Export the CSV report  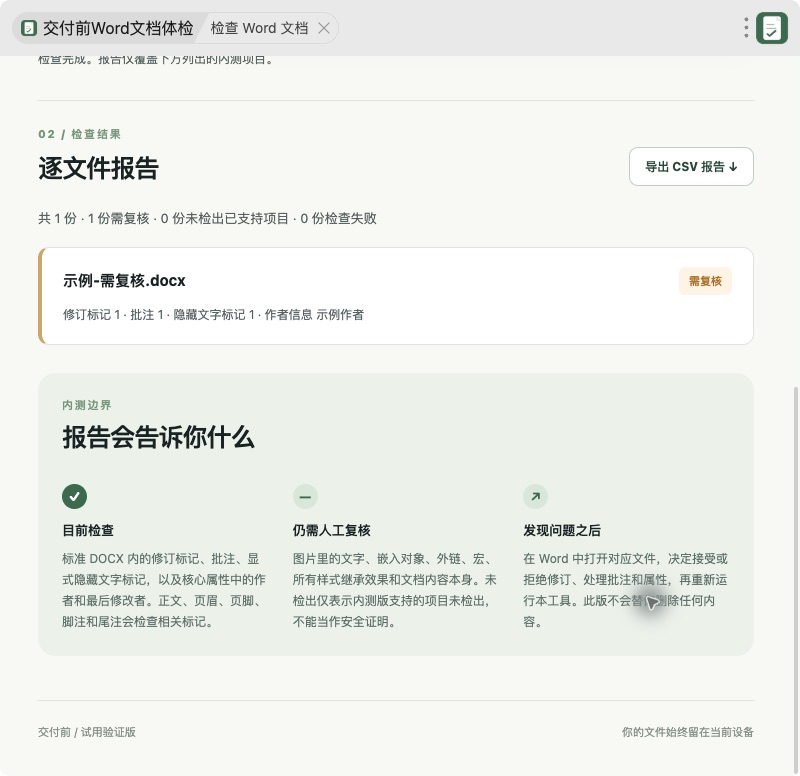click(x=691, y=166)
